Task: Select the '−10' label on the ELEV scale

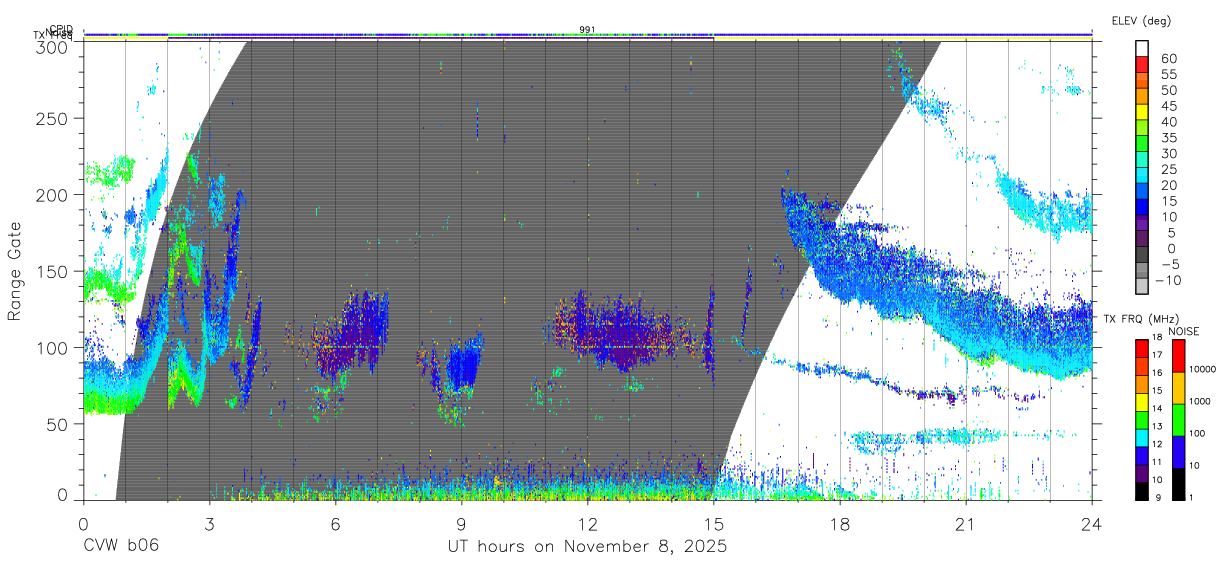Action: pyautogui.click(x=1167, y=280)
